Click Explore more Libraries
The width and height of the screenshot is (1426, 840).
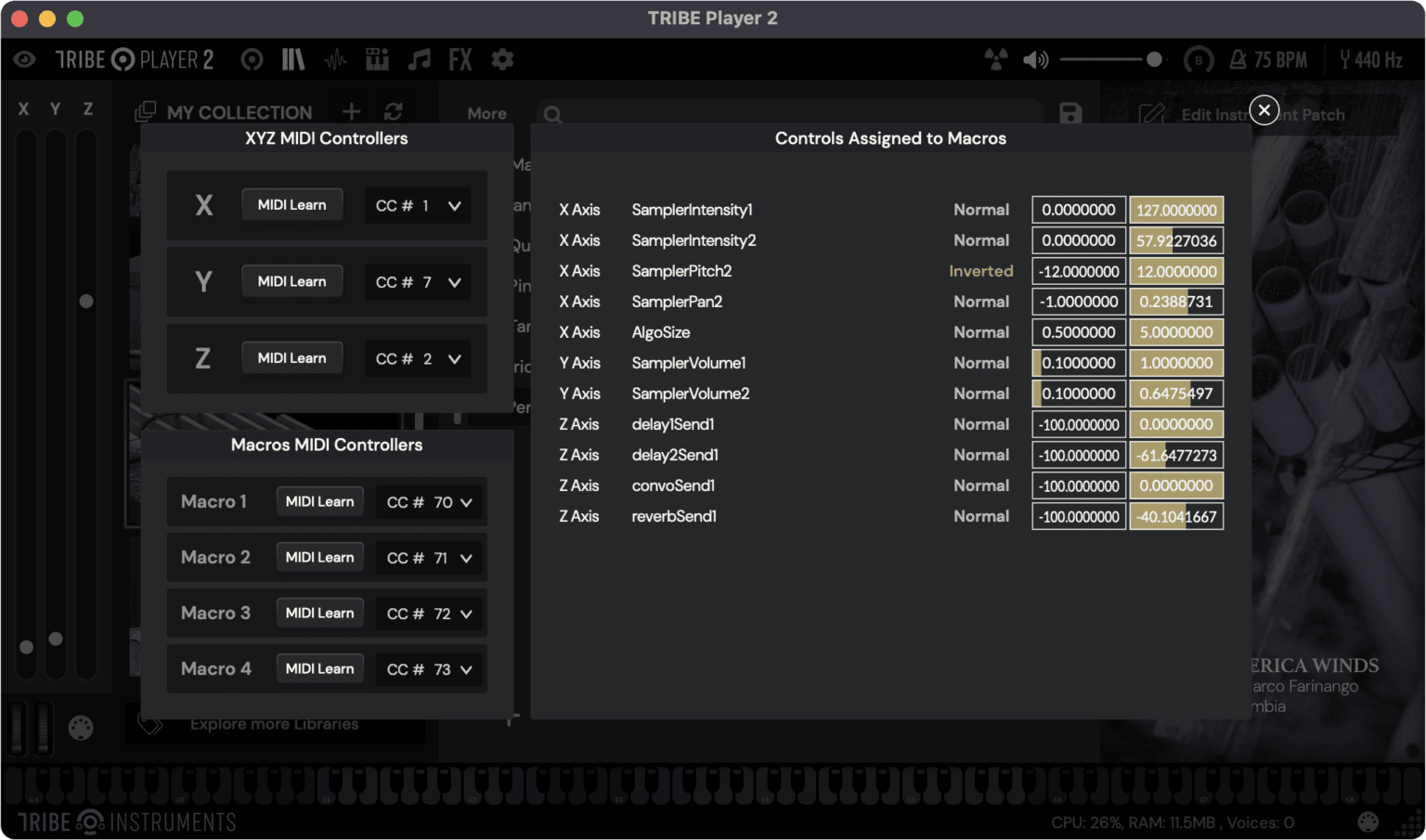click(275, 723)
